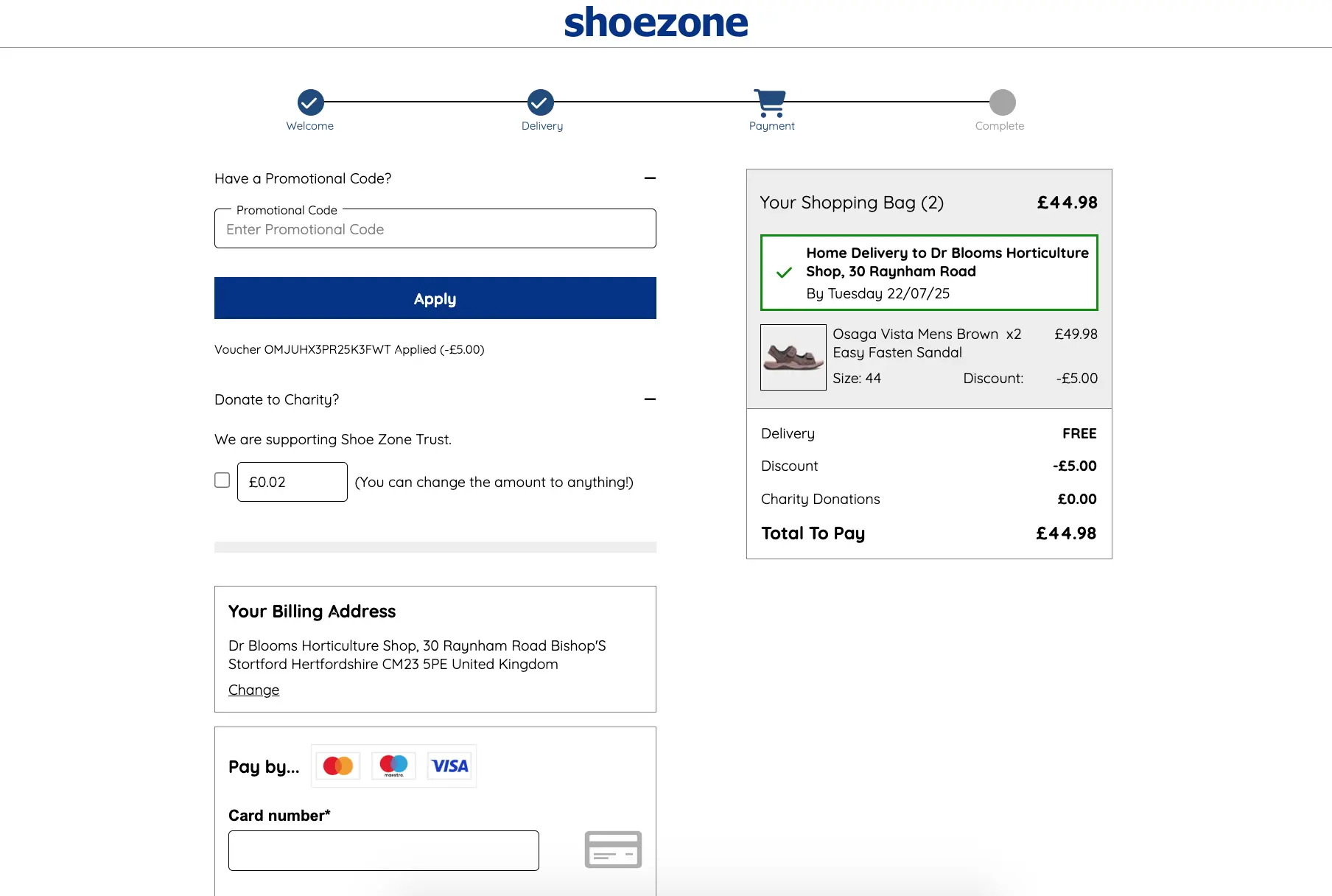Collapse the Donate to Charity section

650,399
